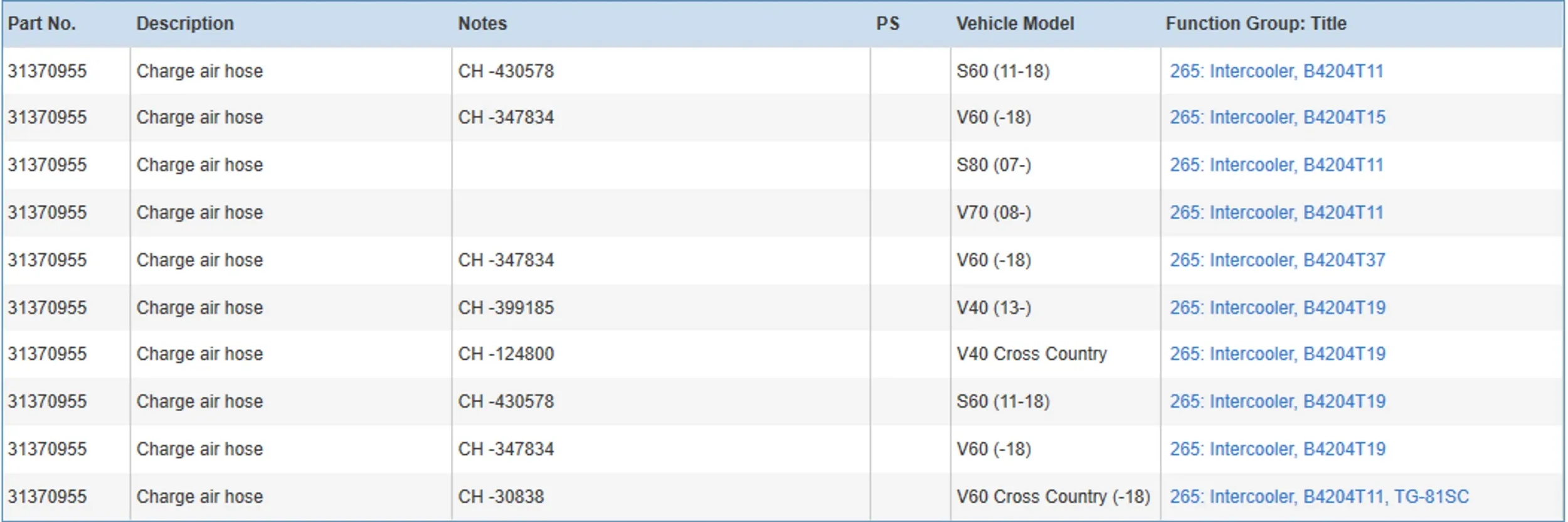The image size is (1568, 522).
Task: Click the PS column header
Action: [887, 24]
